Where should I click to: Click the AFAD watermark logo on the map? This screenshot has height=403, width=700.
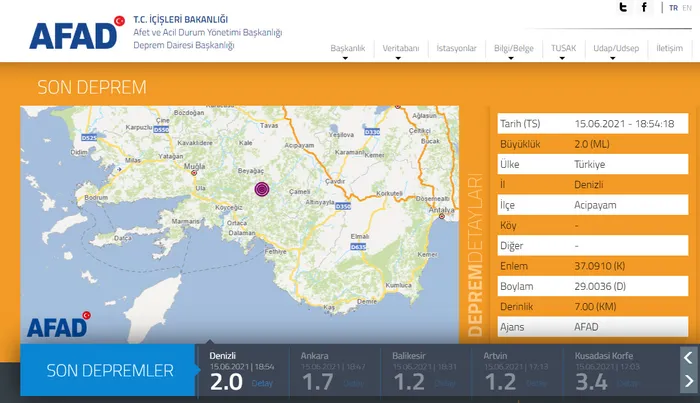pos(58,325)
